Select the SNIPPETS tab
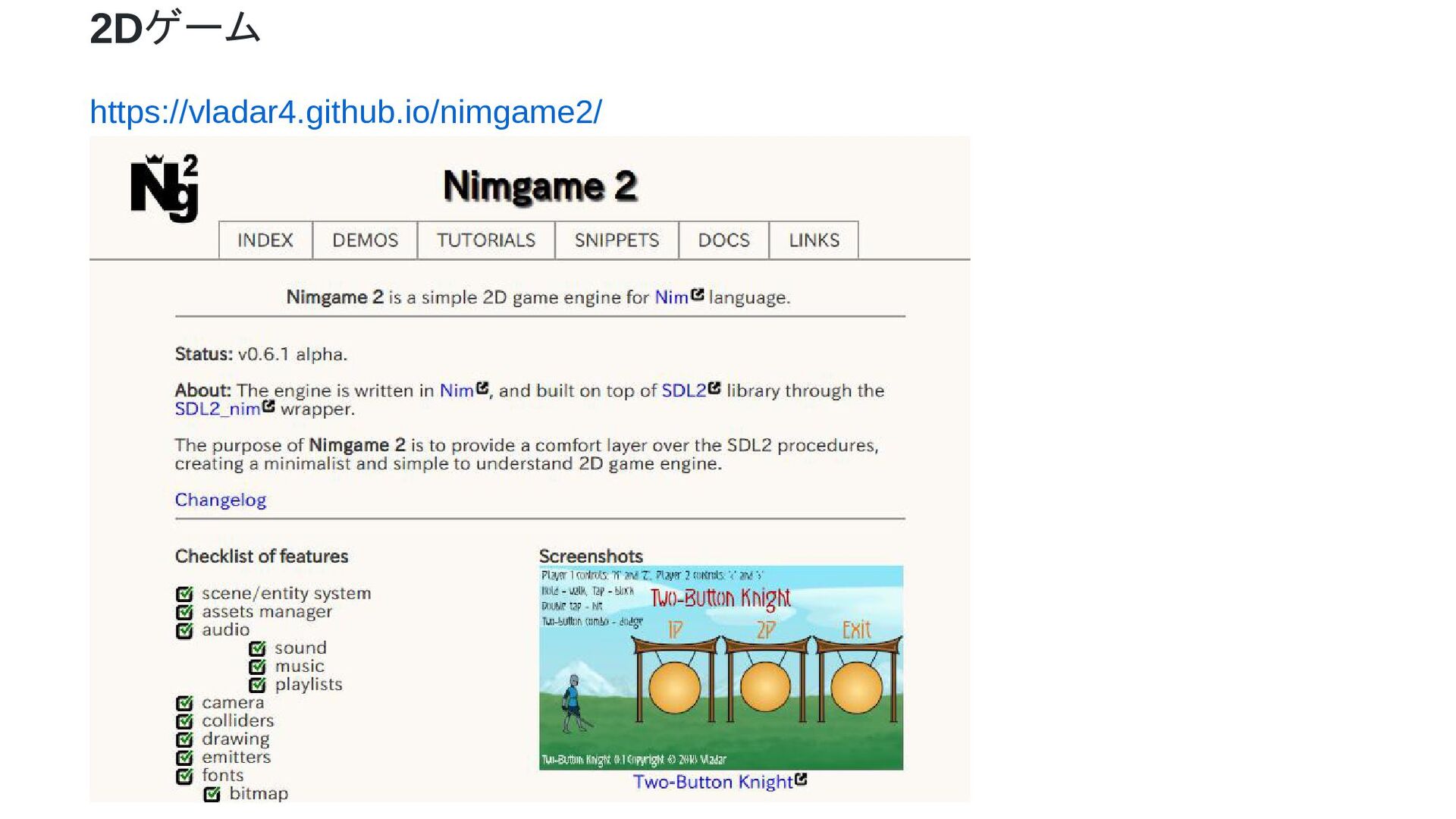The height and width of the screenshot is (819, 1456). point(617,240)
